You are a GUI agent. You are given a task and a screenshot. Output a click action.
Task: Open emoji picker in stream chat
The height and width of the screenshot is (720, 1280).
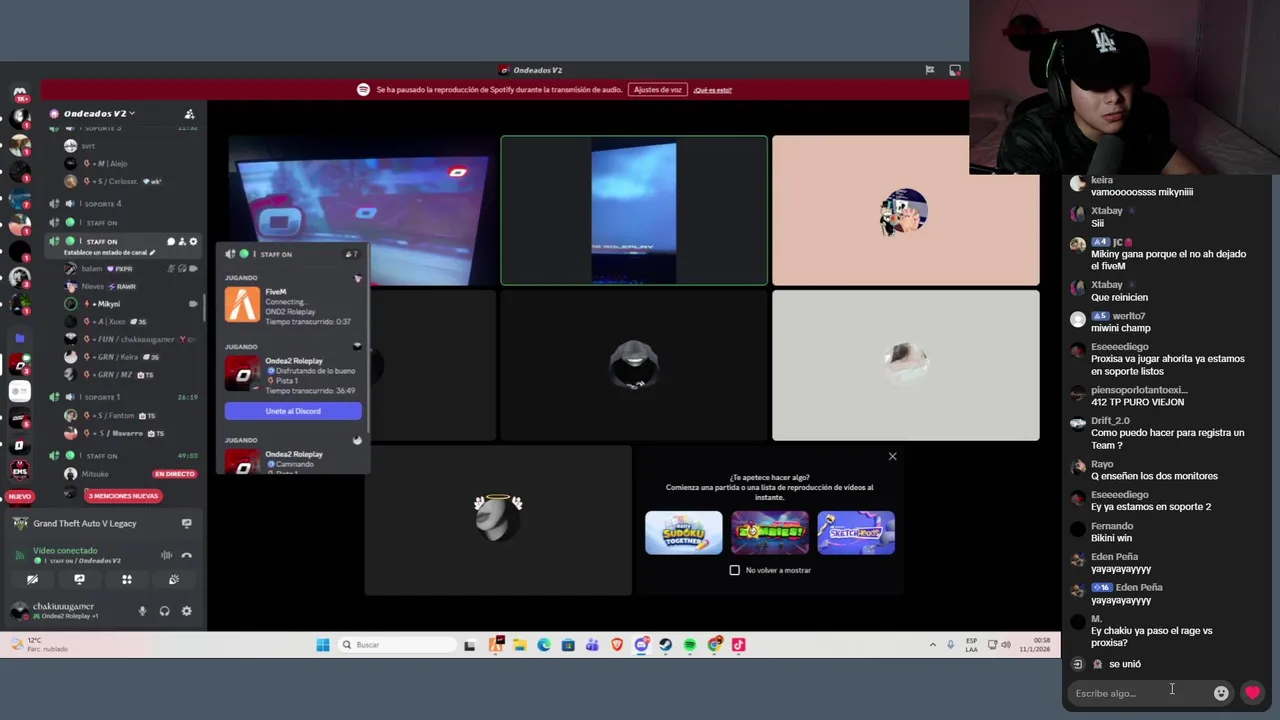pyautogui.click(x=1221, y=693)
